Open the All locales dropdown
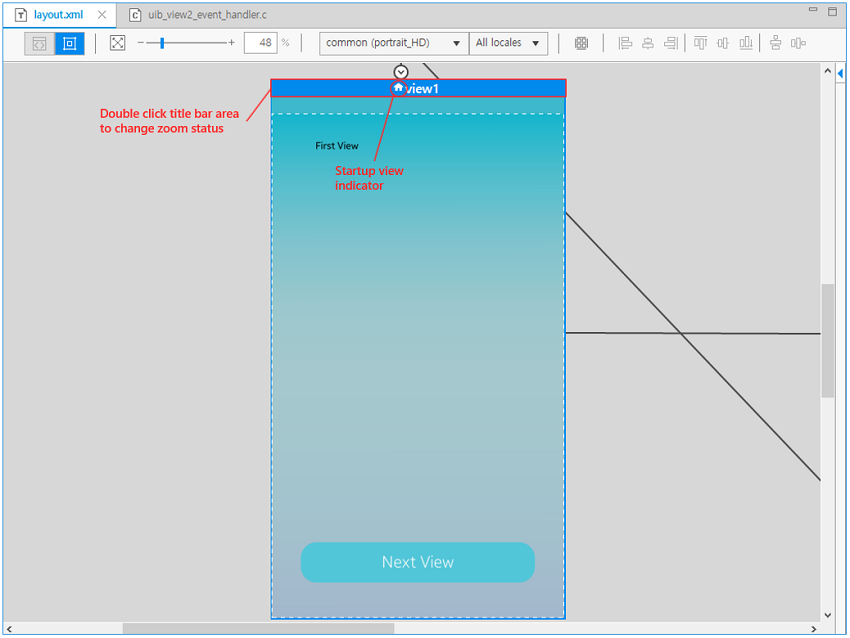850x638 pixels. (x=508, y=43)
